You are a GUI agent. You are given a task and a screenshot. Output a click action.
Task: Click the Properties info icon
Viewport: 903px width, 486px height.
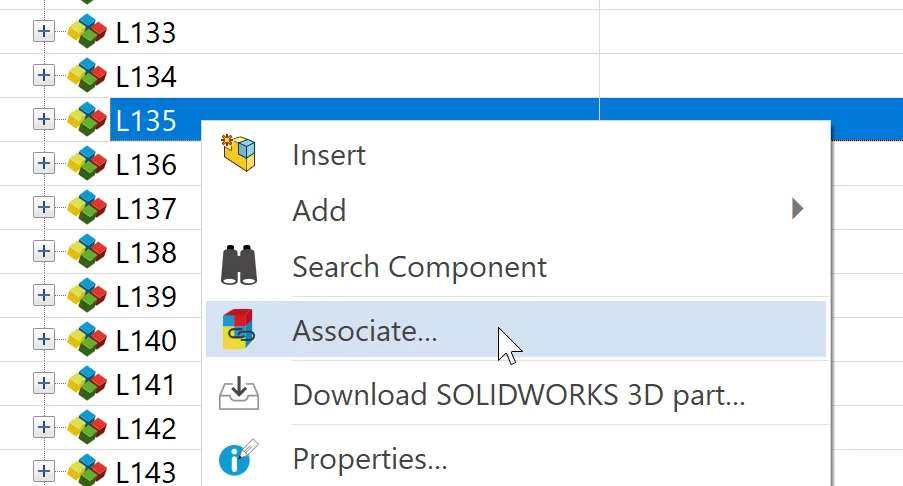[239, 458]
